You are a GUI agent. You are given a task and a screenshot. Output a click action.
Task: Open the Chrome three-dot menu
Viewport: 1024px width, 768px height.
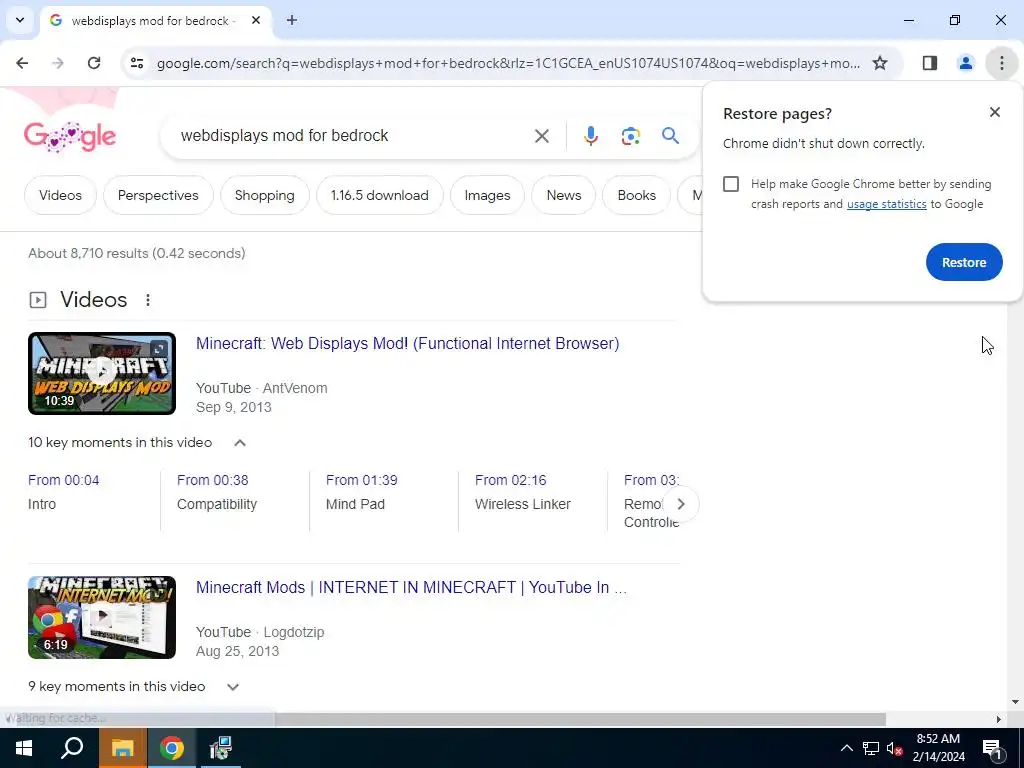pos(1002,63)
